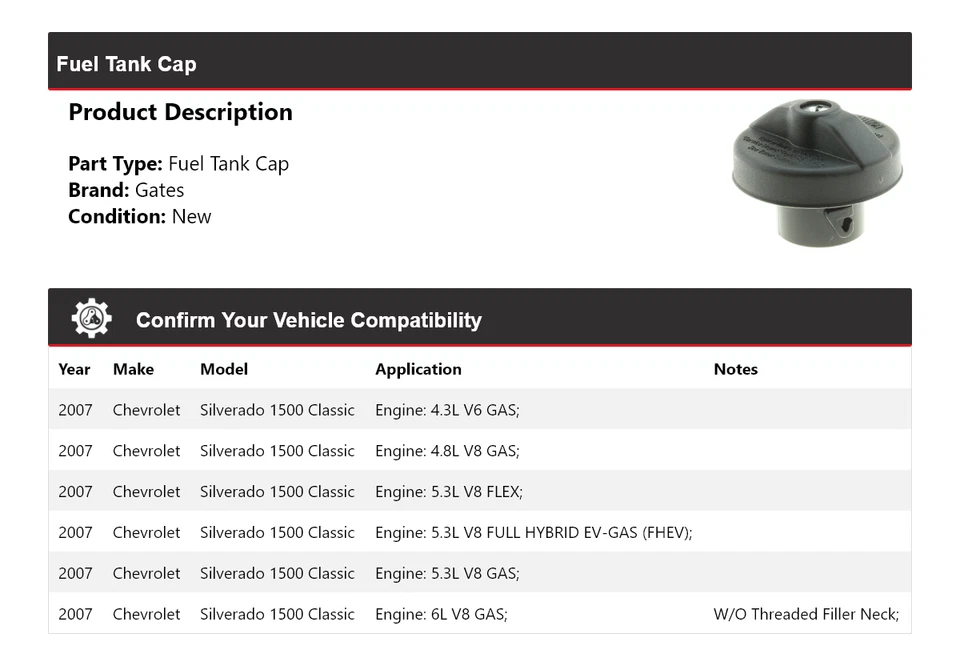Click the Notes column header
The image size is (960, 666).
click(x=735, y=369)
